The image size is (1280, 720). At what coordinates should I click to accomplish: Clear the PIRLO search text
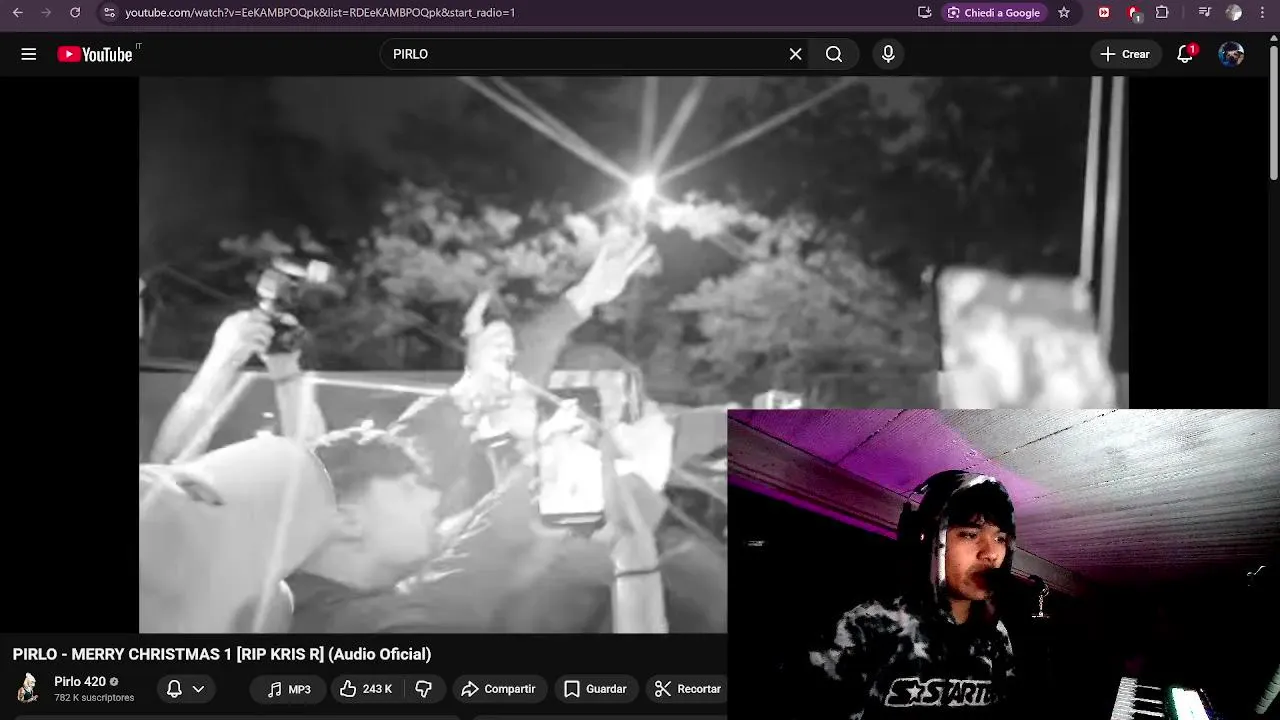(795, 54)
